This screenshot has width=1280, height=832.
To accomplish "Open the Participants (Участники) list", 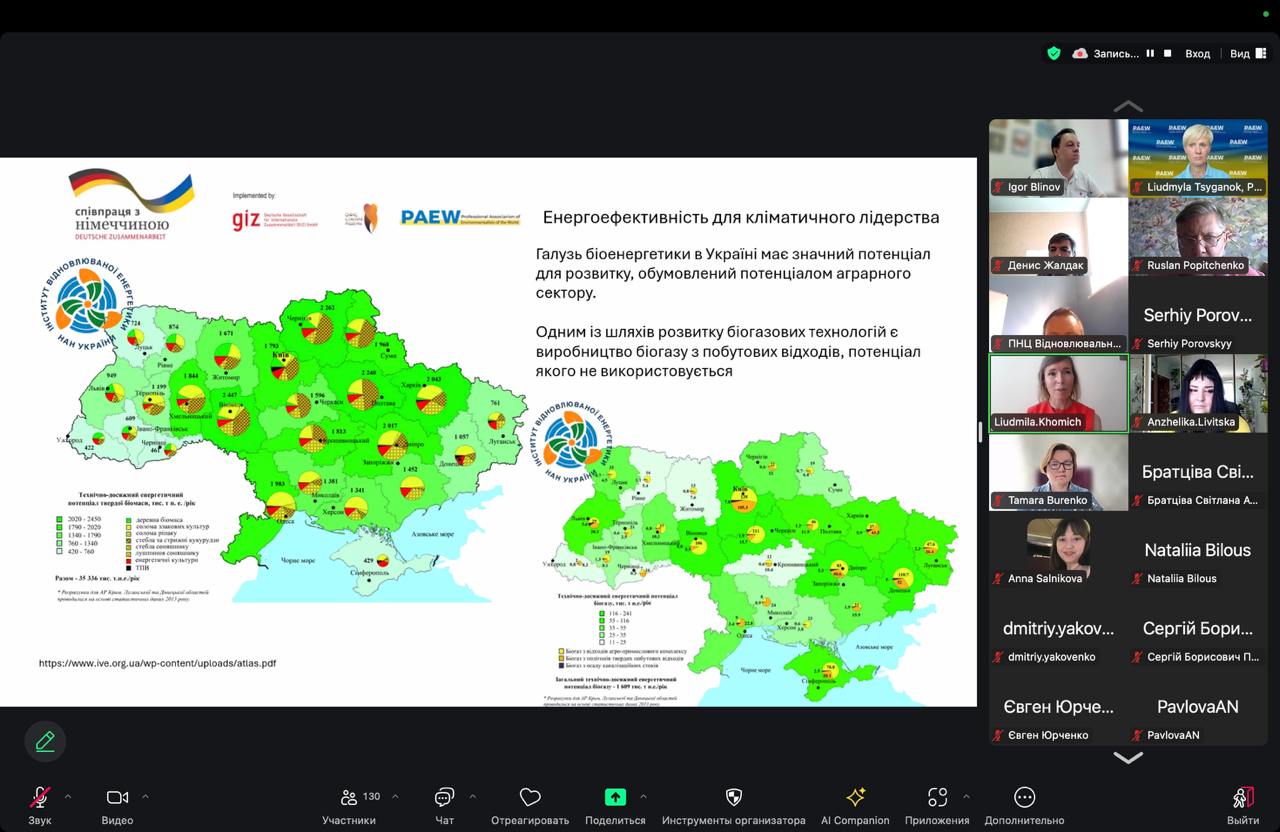I will [x=349, y=798].
